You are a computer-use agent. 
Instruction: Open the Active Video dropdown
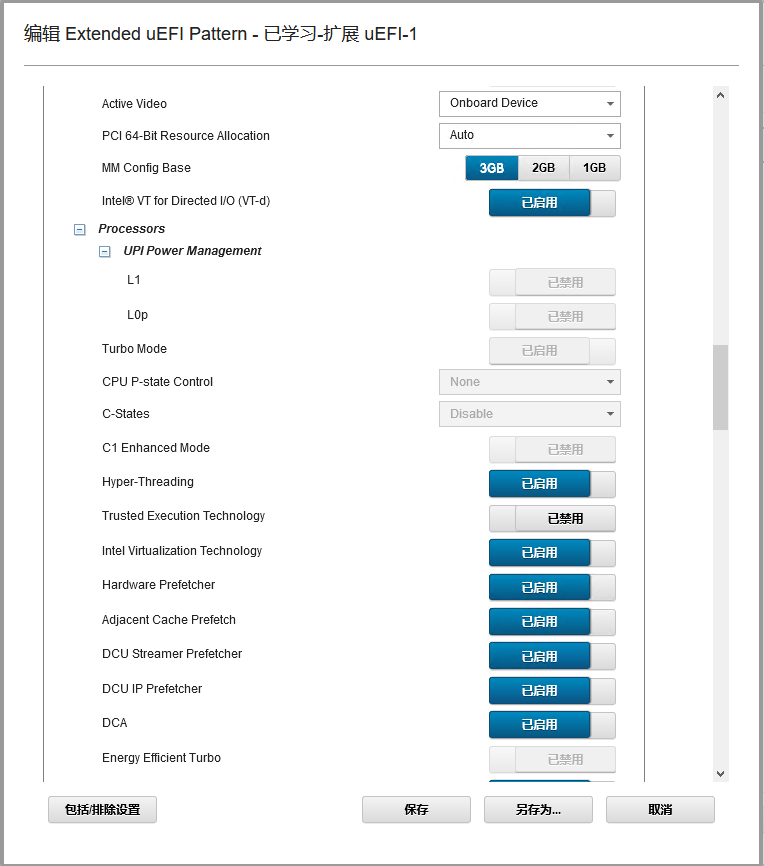click(x=530, y=104)
